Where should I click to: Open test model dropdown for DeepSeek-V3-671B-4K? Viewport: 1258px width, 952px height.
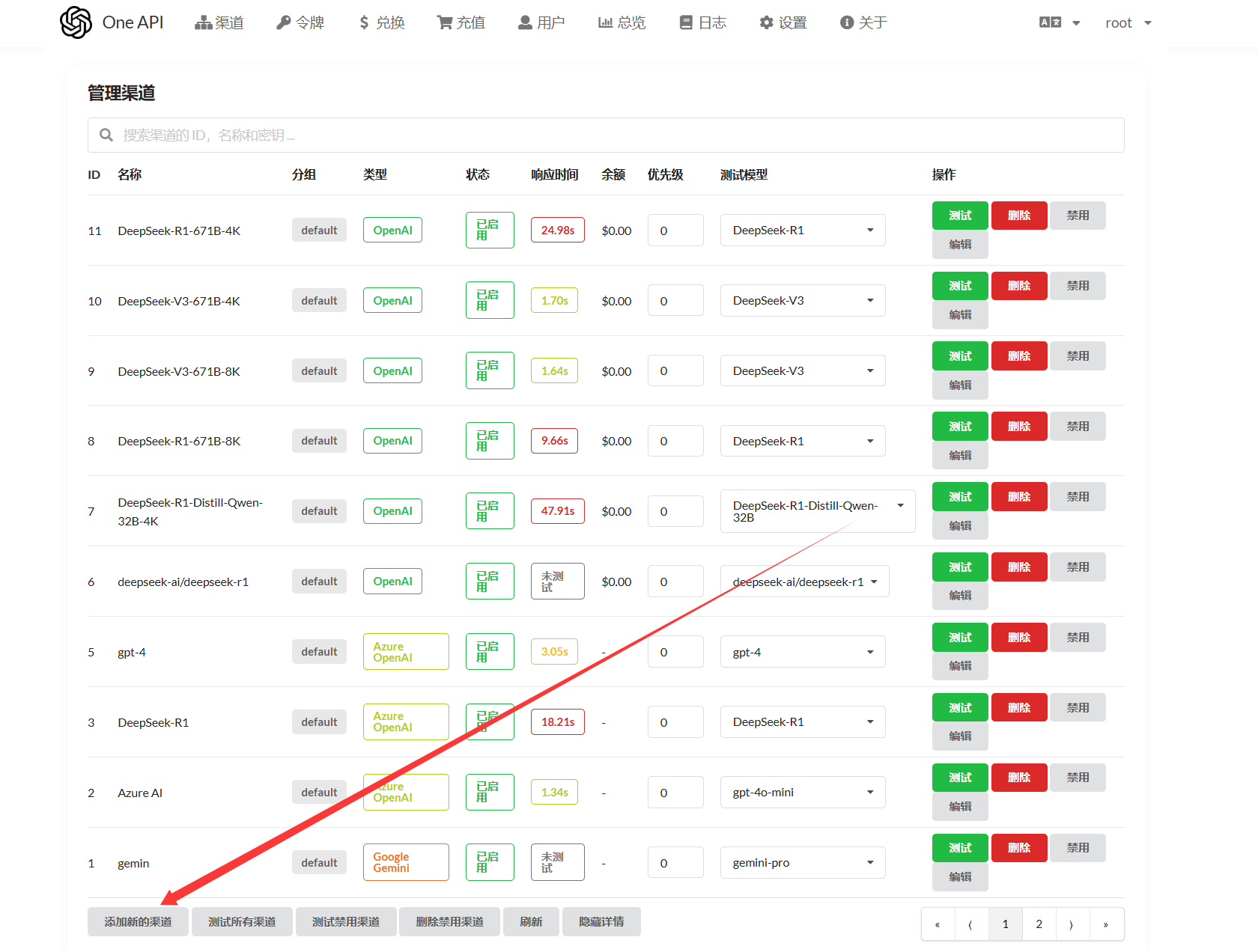click(x=803, y=300)
